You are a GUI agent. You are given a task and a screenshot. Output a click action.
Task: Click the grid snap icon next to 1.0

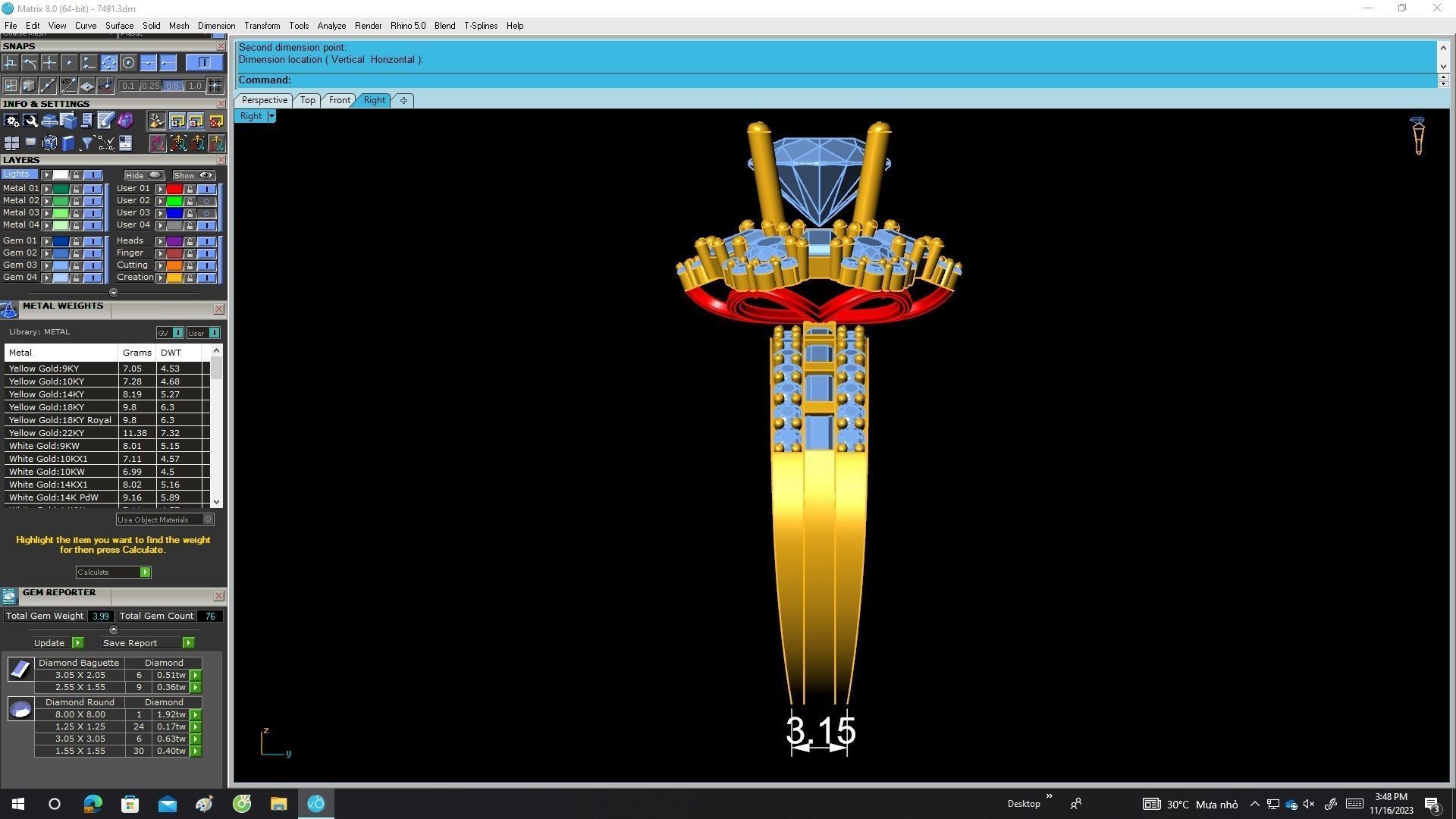[x=215, y=86]
